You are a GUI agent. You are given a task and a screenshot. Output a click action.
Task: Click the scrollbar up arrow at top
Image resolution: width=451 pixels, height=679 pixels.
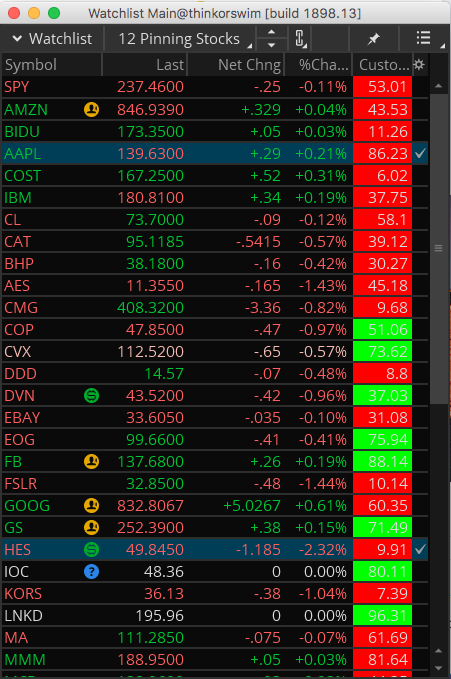click(x=438, y=86)
